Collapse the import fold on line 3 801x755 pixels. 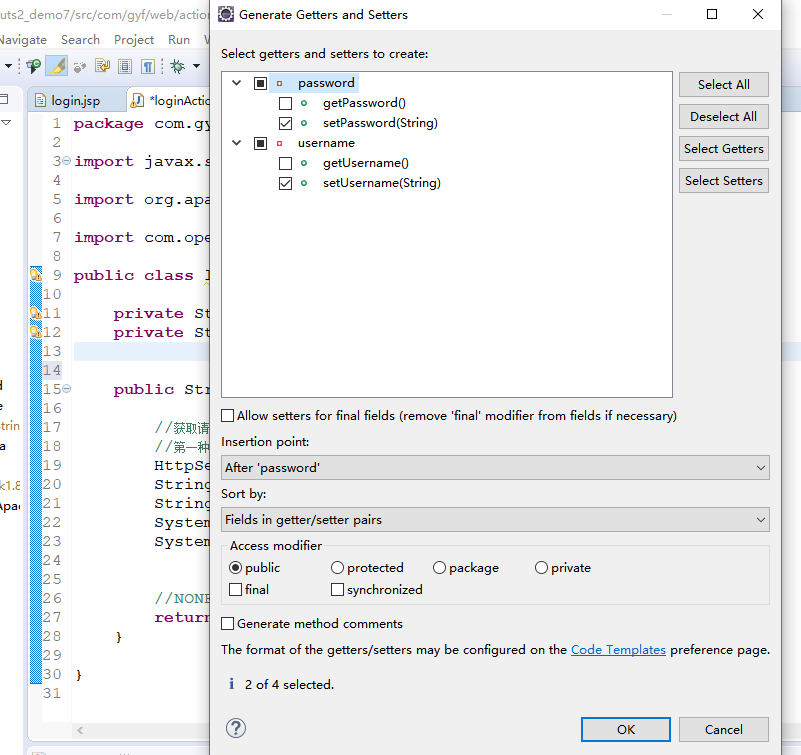point(66,161)
